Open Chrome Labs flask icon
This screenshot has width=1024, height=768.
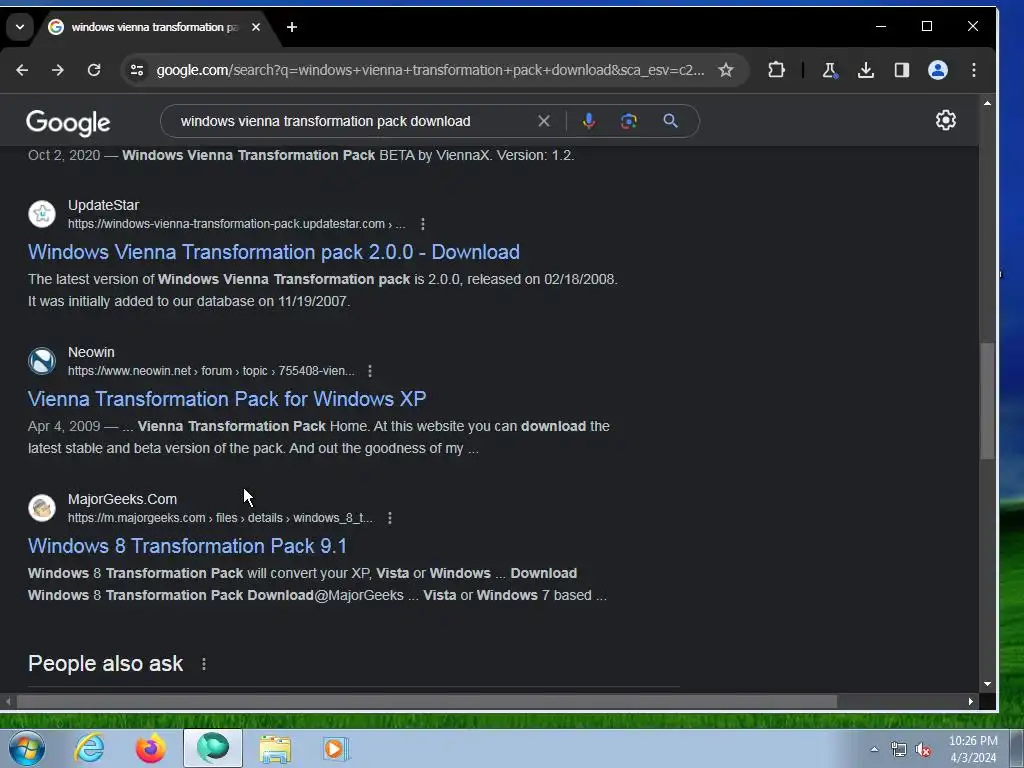(829, 70)
